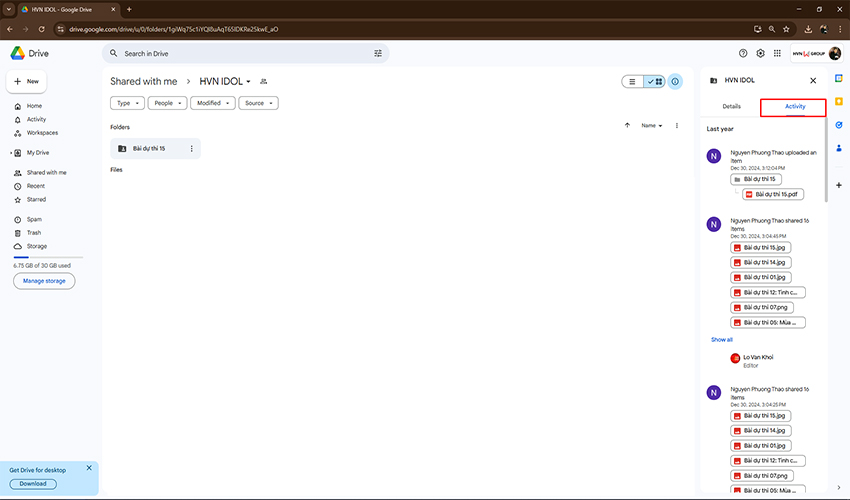Open the Type filter dropdown

(x=127, y=103)
